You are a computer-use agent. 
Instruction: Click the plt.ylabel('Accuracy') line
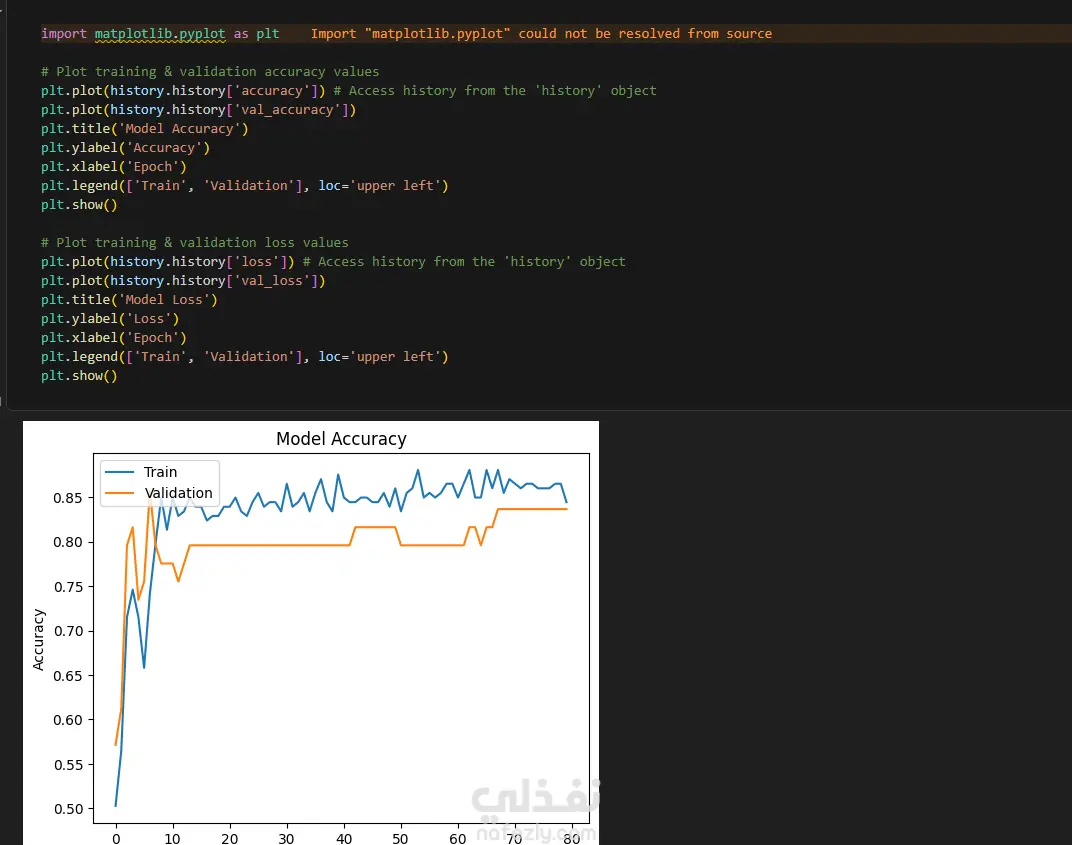click(x=125, y=148)
